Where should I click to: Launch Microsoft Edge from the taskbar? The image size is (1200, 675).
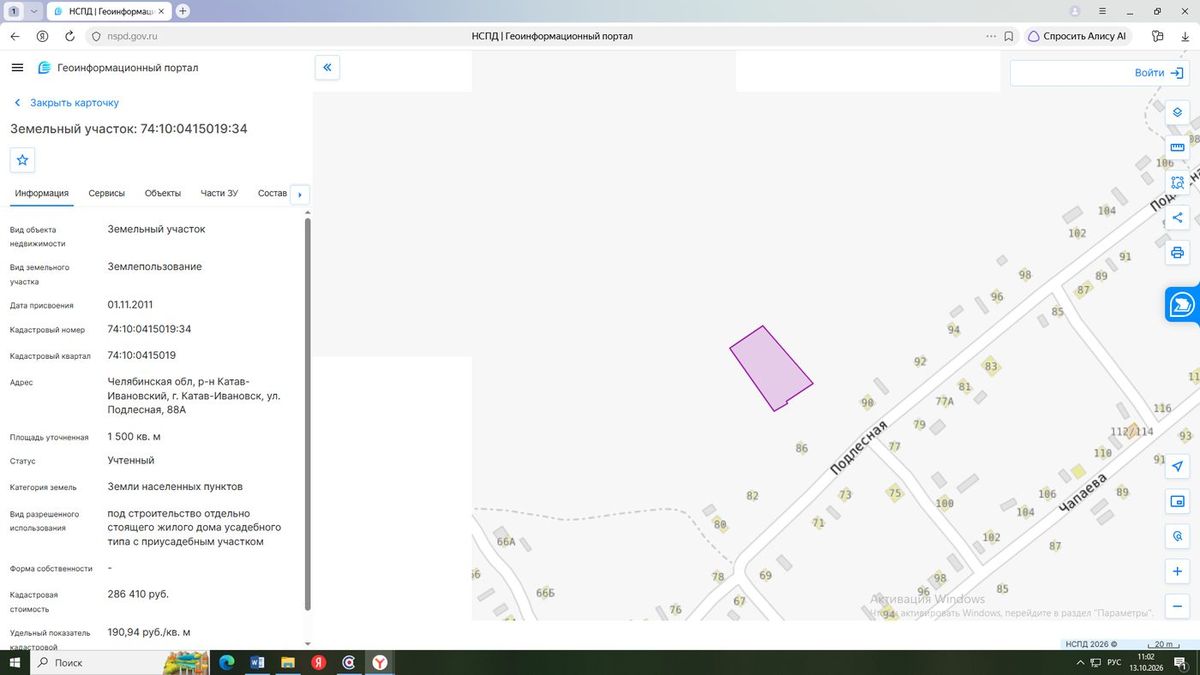point(225,662)
